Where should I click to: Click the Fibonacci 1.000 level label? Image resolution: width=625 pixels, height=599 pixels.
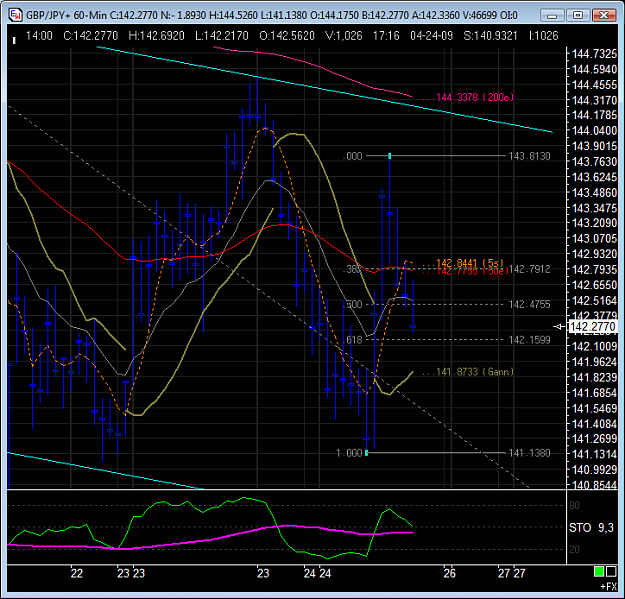[349, 453]
